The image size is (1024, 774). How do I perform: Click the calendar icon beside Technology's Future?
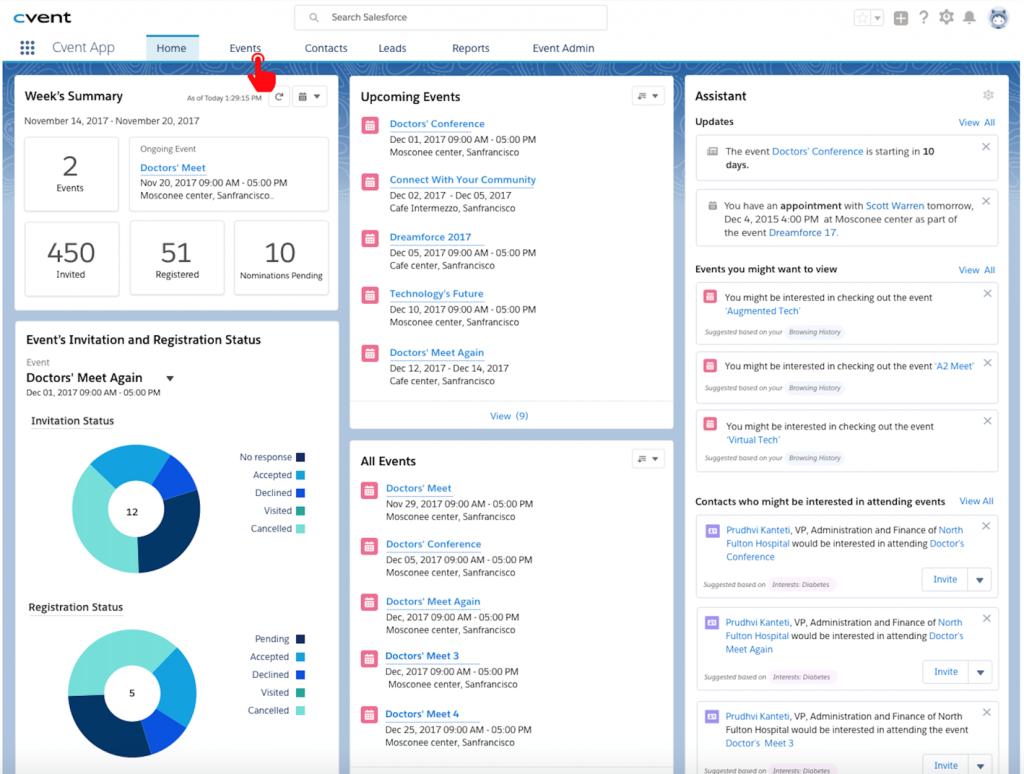(370, 295)
